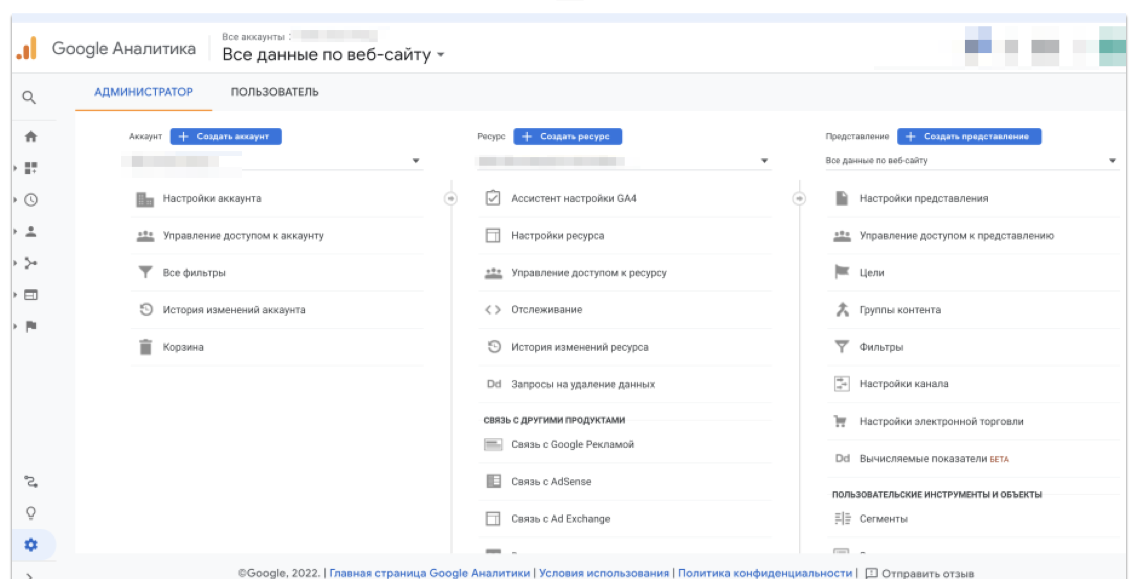Click the Admin gear icon in sidebar
This screenshot has width=1137, height=579.
coord(31,544)
